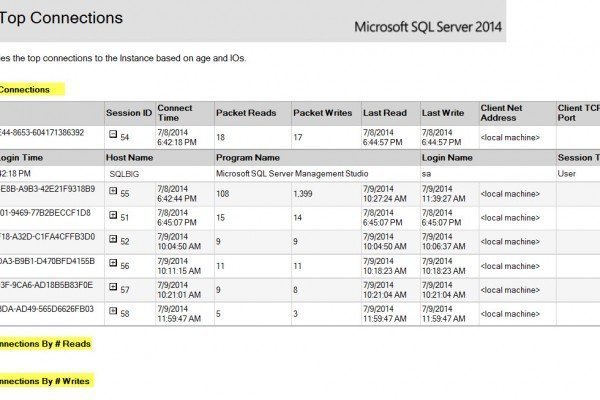Expand session 58 details
600x400 pixels.
(113, 311)
